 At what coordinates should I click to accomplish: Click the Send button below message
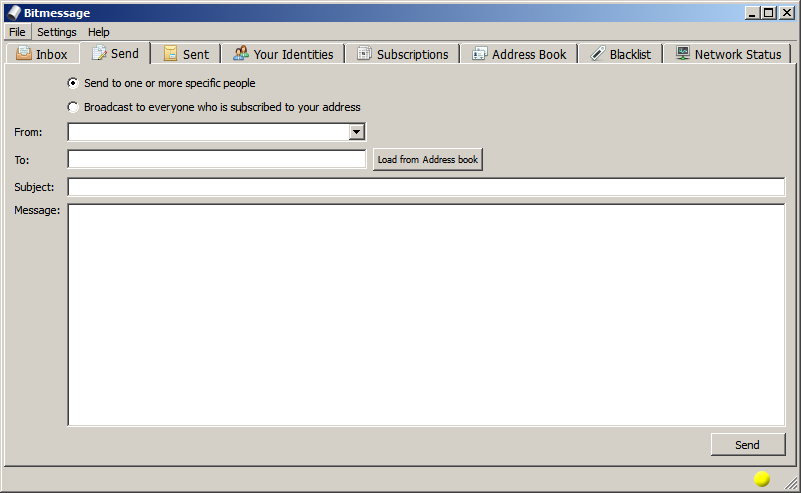click(x=748, y=444)
